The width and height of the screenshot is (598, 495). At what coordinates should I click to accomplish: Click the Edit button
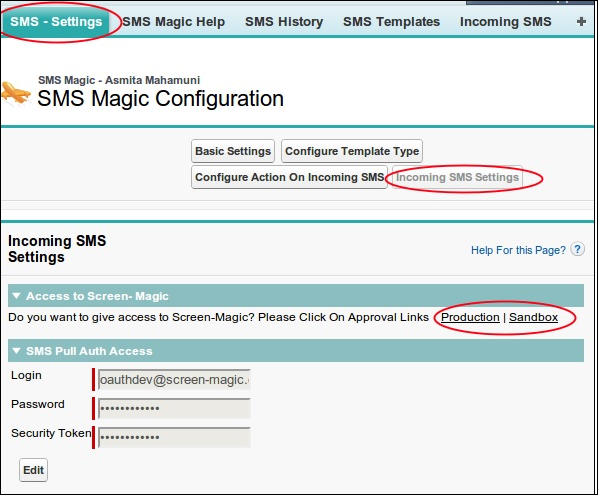click(34, 470)
